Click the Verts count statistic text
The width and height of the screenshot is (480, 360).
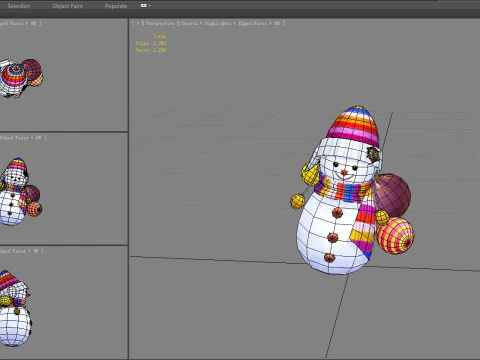click(x=151, y=50)
